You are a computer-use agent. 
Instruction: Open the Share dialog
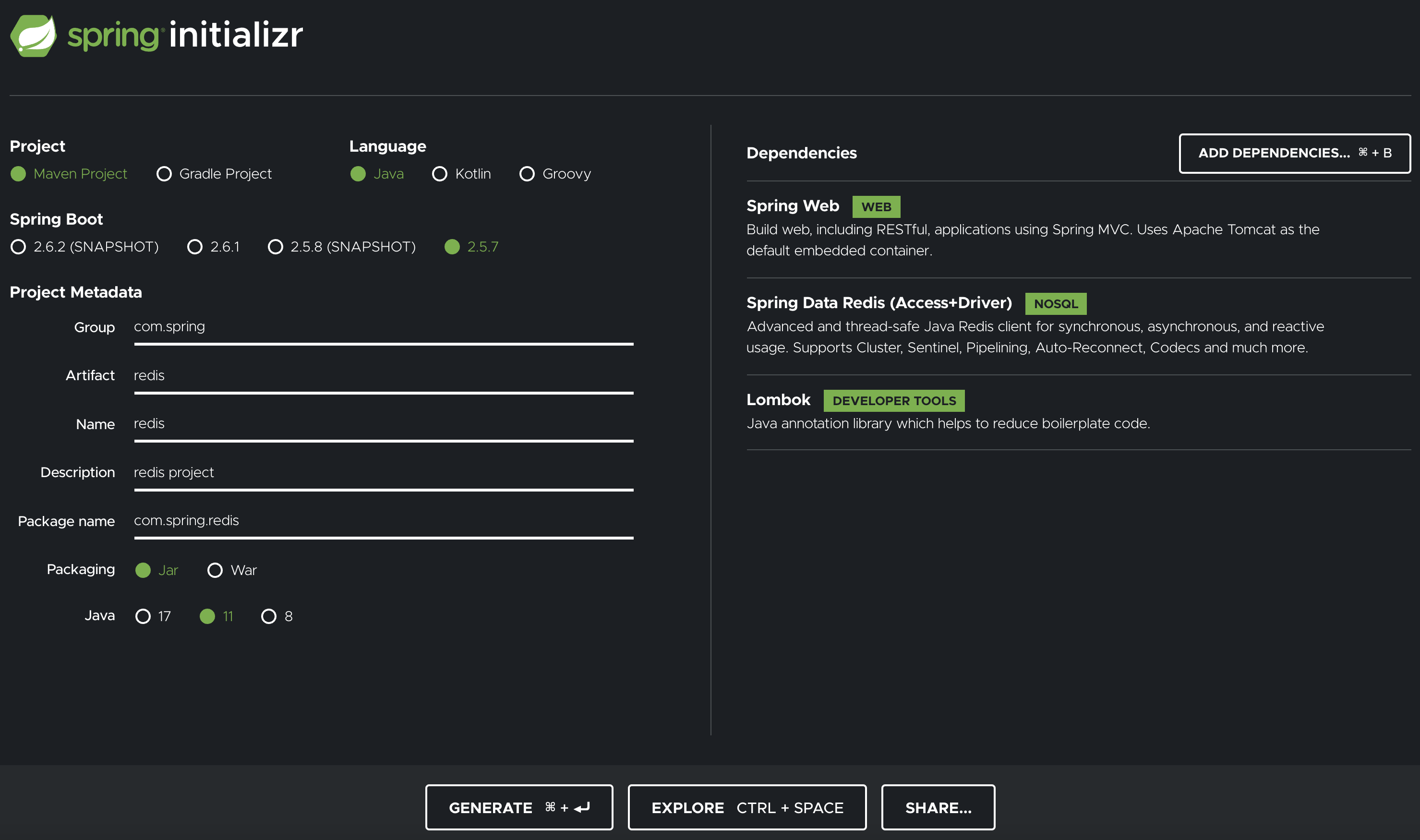coord(938,807)
